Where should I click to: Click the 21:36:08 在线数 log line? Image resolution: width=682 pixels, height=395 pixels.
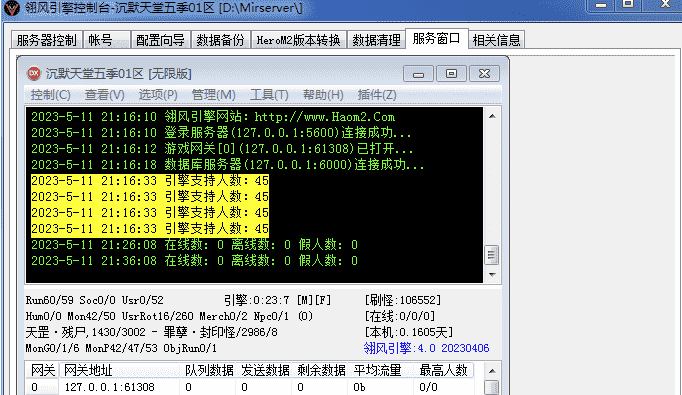tap(194, 261)
